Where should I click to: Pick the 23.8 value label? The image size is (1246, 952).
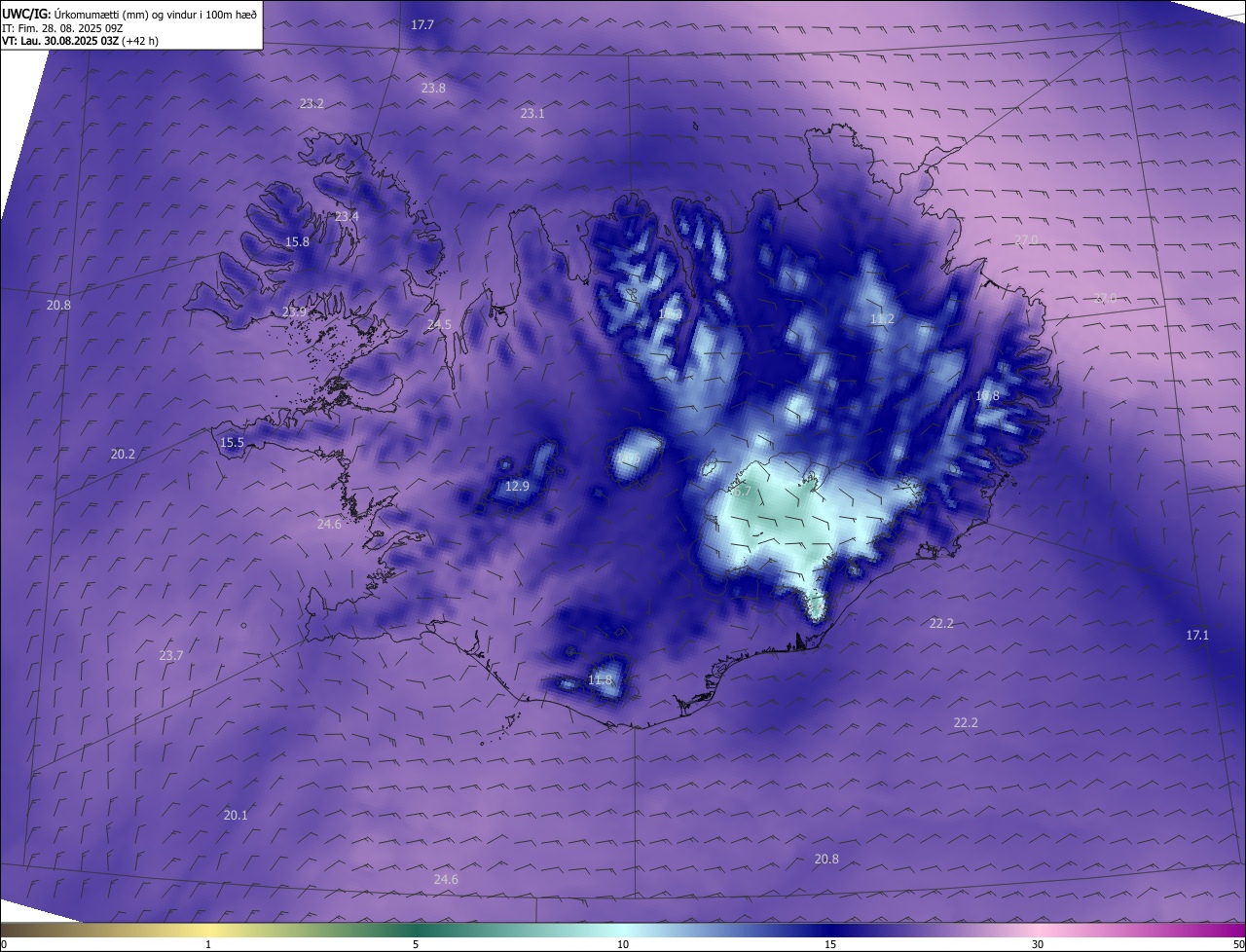click(433, 88)
